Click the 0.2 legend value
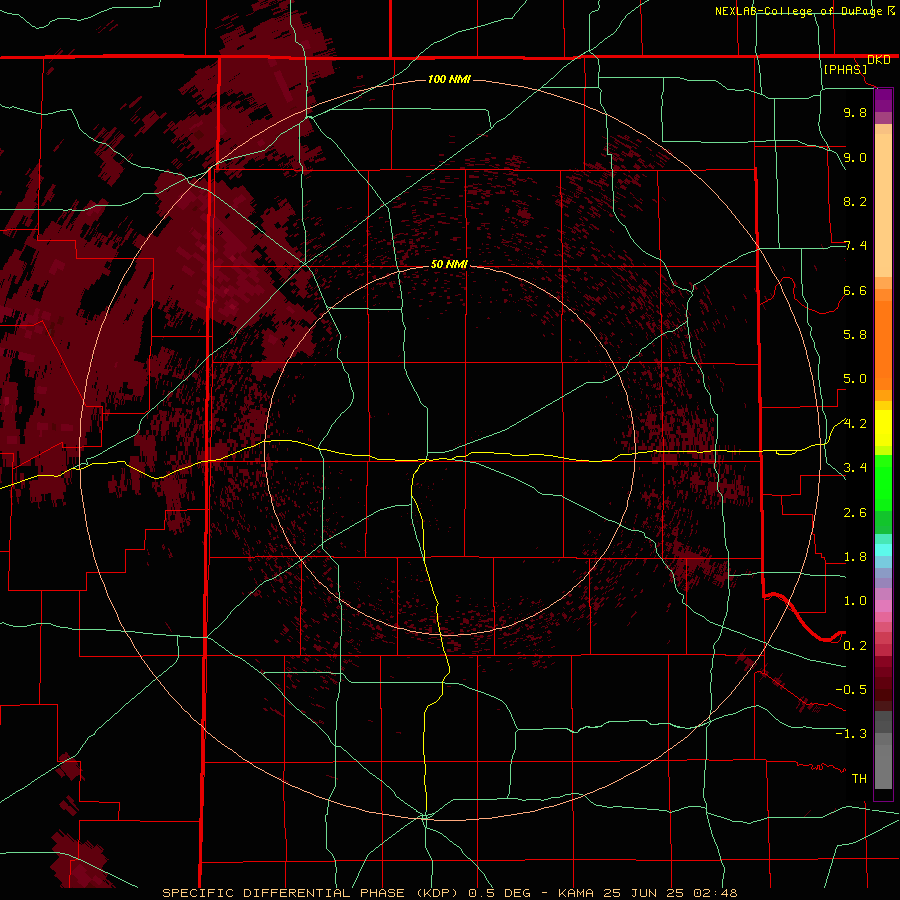The height and width of the screenshot is (900, 900). coord(855,646)
